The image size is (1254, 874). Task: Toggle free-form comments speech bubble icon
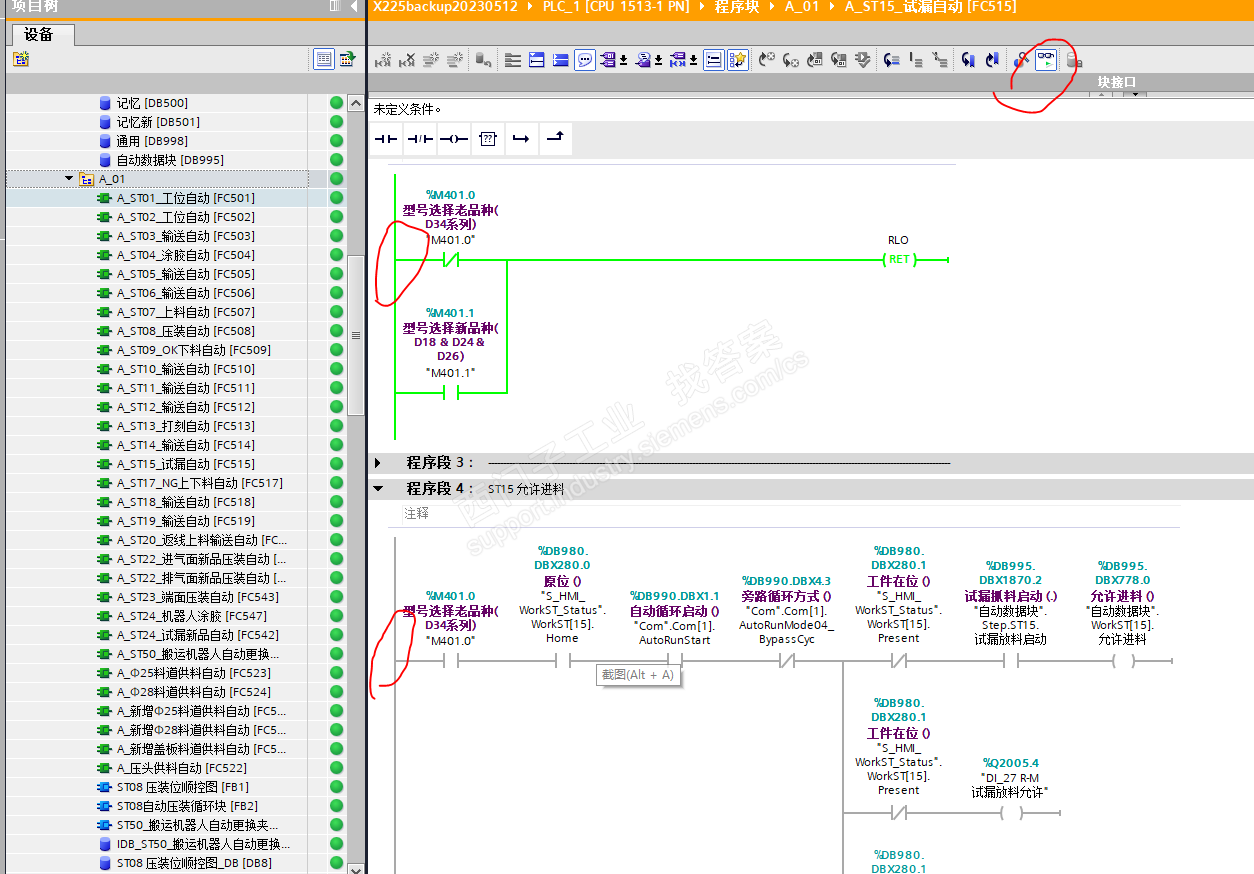tap(586, 60)
